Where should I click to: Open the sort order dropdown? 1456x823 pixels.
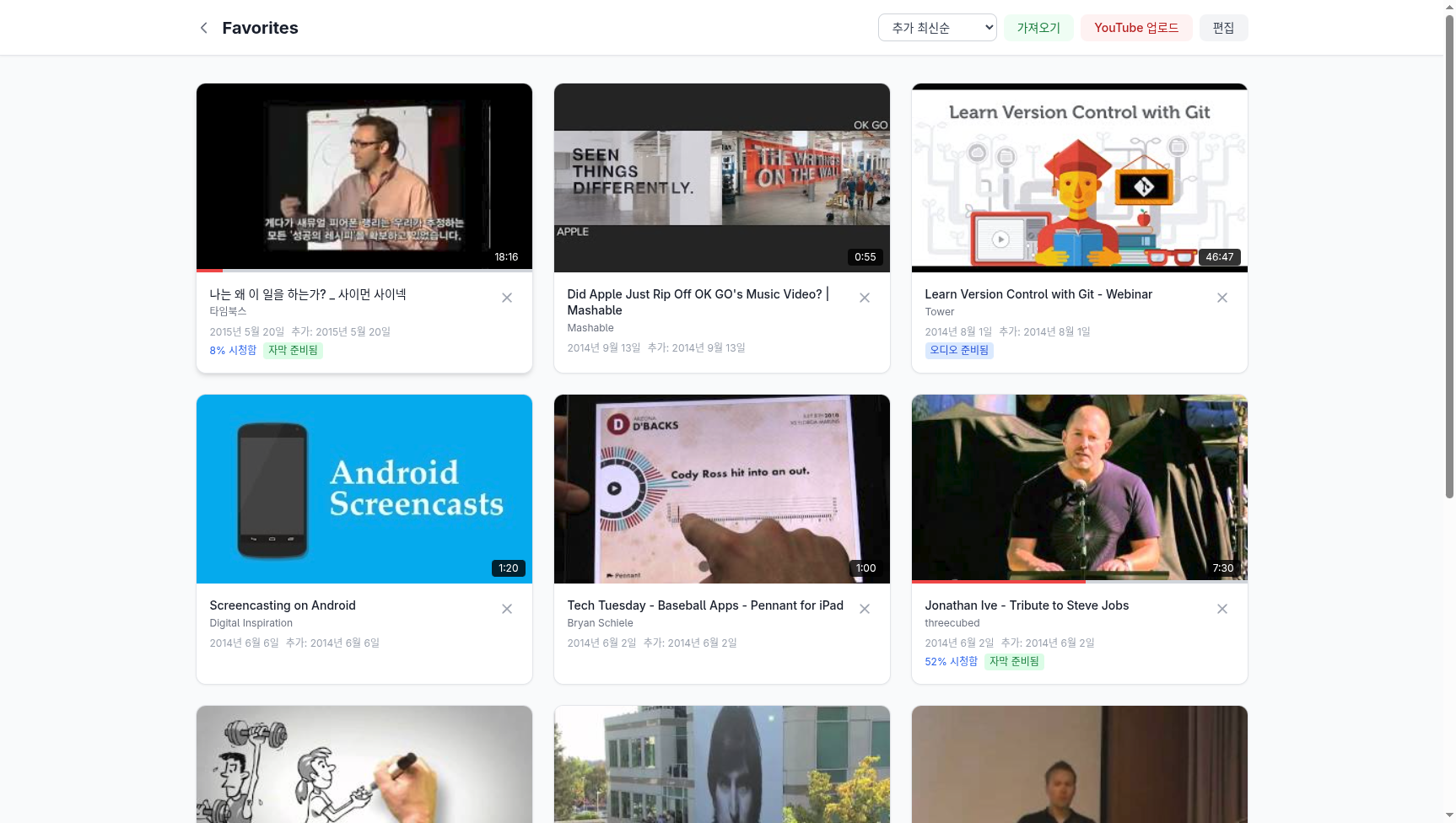pyautogui.click(x=936, y=28)
